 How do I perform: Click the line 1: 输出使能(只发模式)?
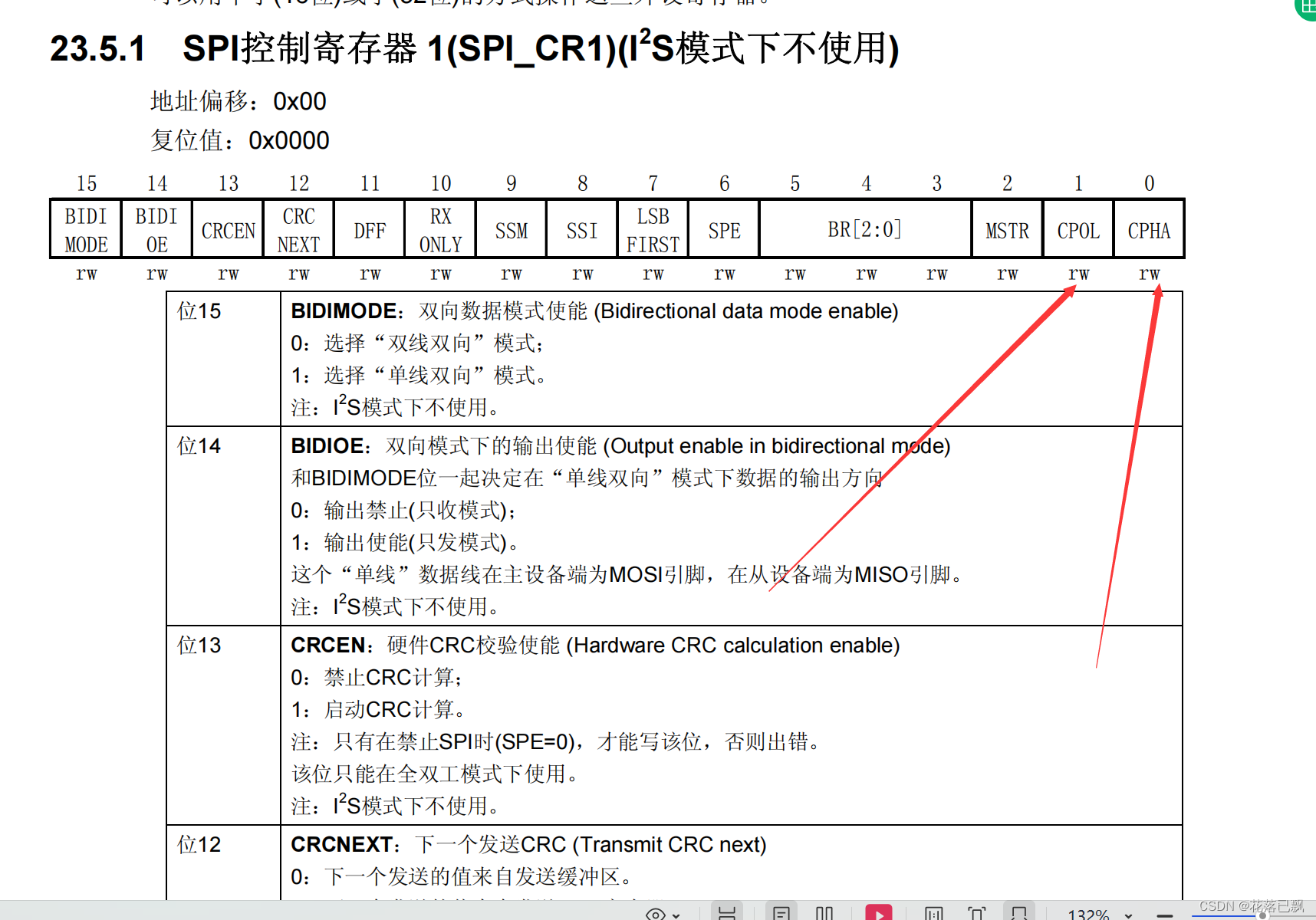click(405, 542)
